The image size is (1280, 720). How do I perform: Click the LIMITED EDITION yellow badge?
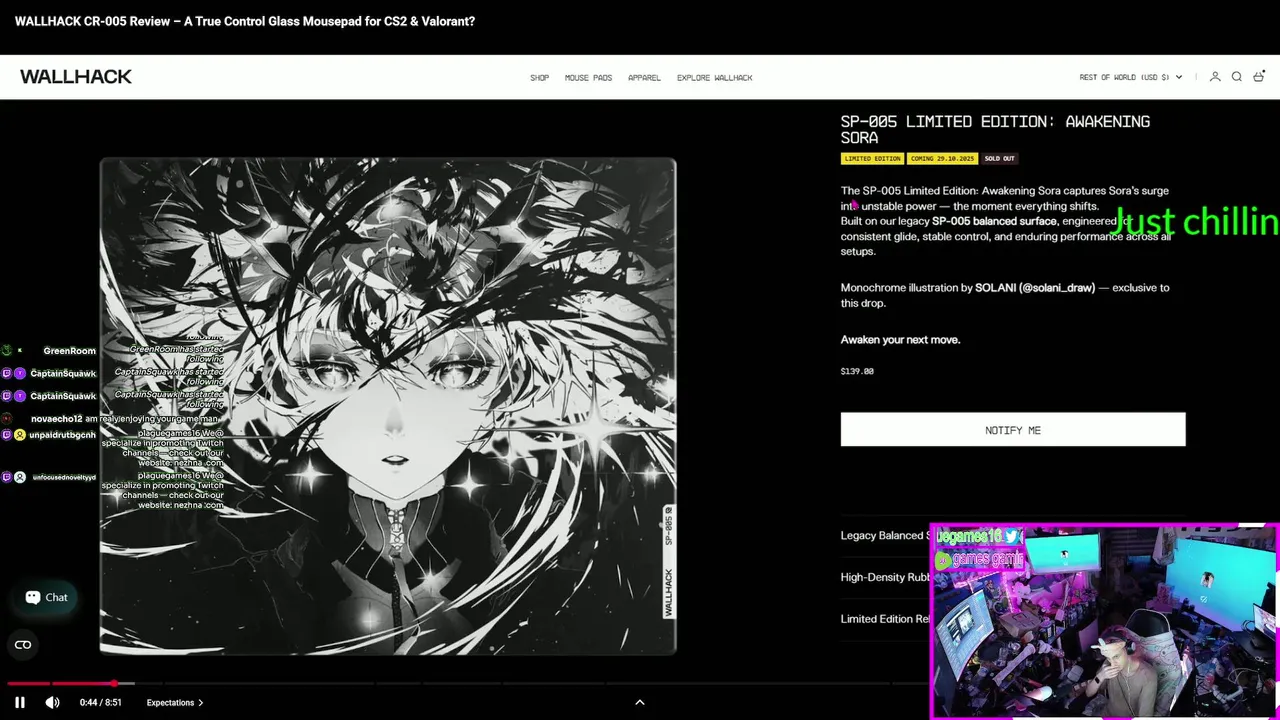pos(872,158)
